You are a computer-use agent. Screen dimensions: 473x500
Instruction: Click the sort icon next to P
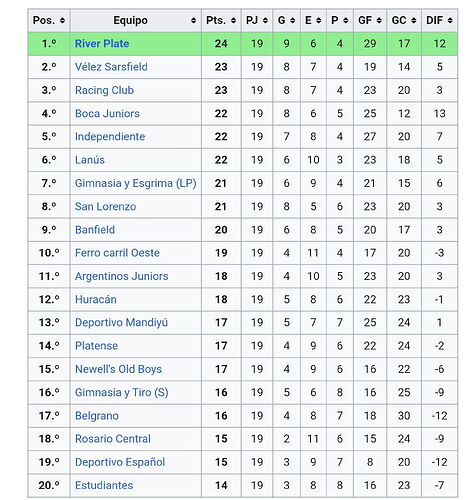point(346,21)
